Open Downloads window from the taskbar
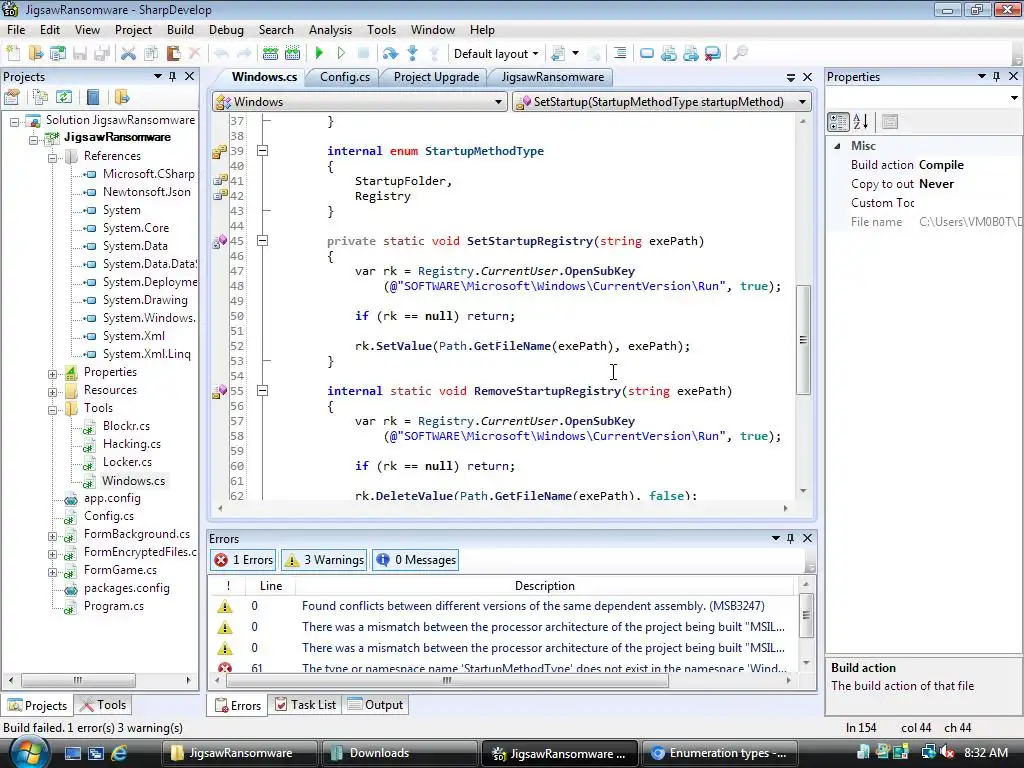Image resolution: width=1024 pixels, height=768 pixels. coord(398,753)
